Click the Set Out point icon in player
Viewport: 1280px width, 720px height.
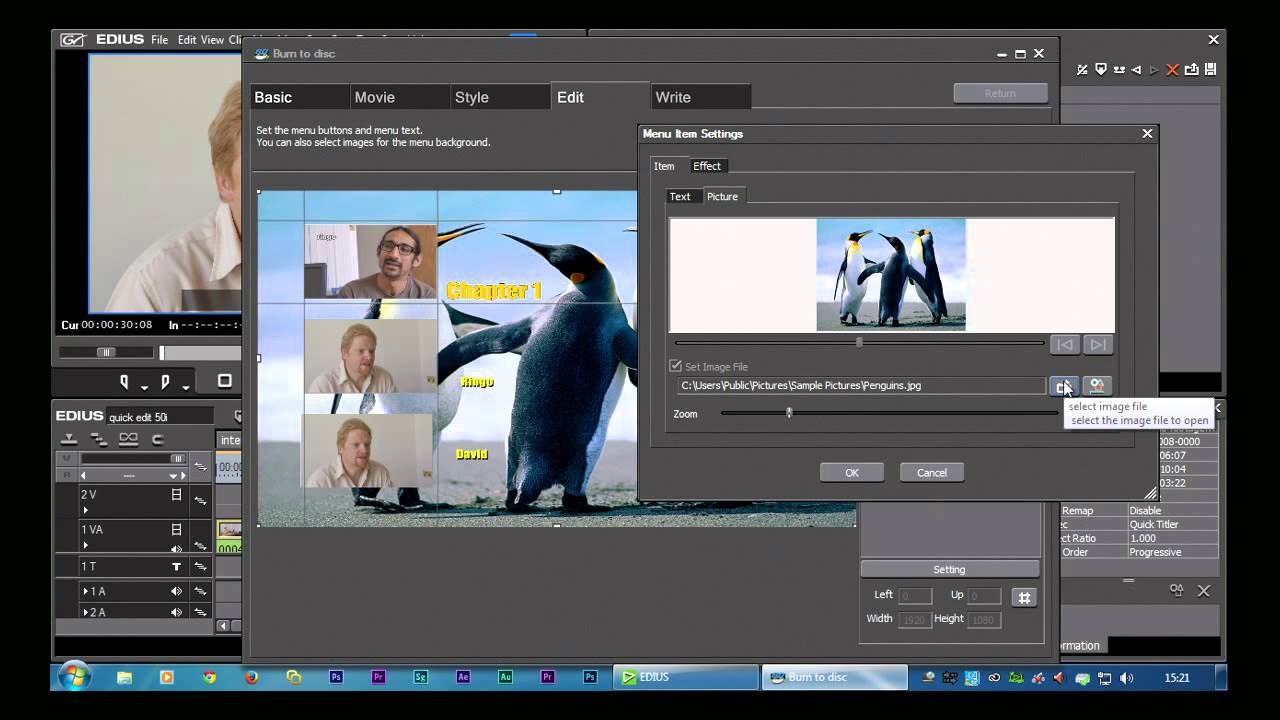click(165, 382)
